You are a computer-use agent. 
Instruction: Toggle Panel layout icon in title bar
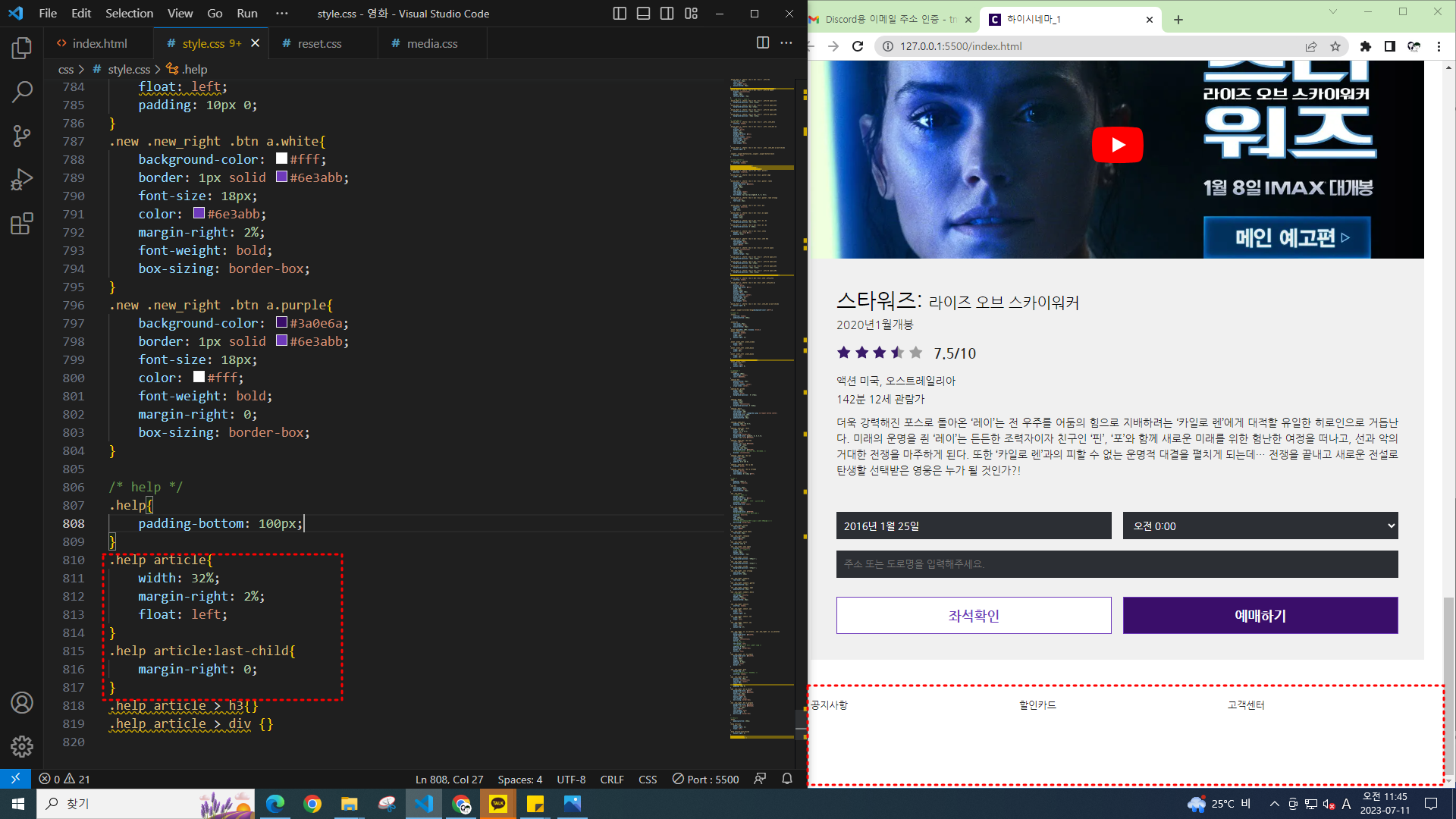[x=643, y=14]
